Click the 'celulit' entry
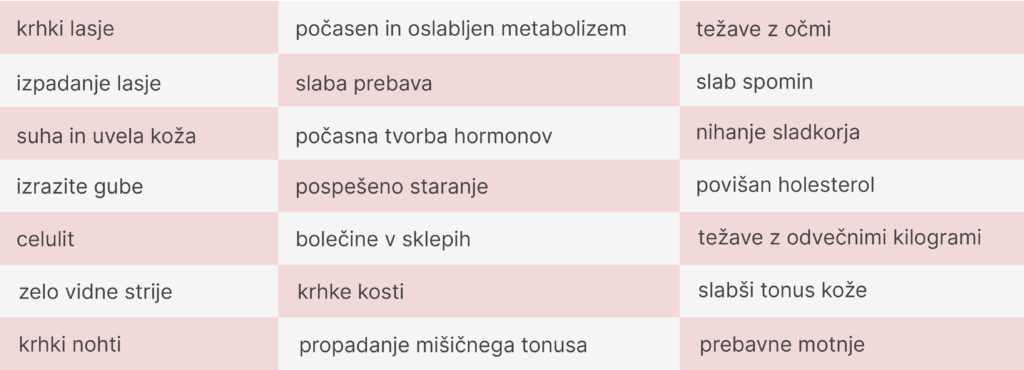This screenshot has height=370, width=1024. pyautogui.click(x=138, y=239)
